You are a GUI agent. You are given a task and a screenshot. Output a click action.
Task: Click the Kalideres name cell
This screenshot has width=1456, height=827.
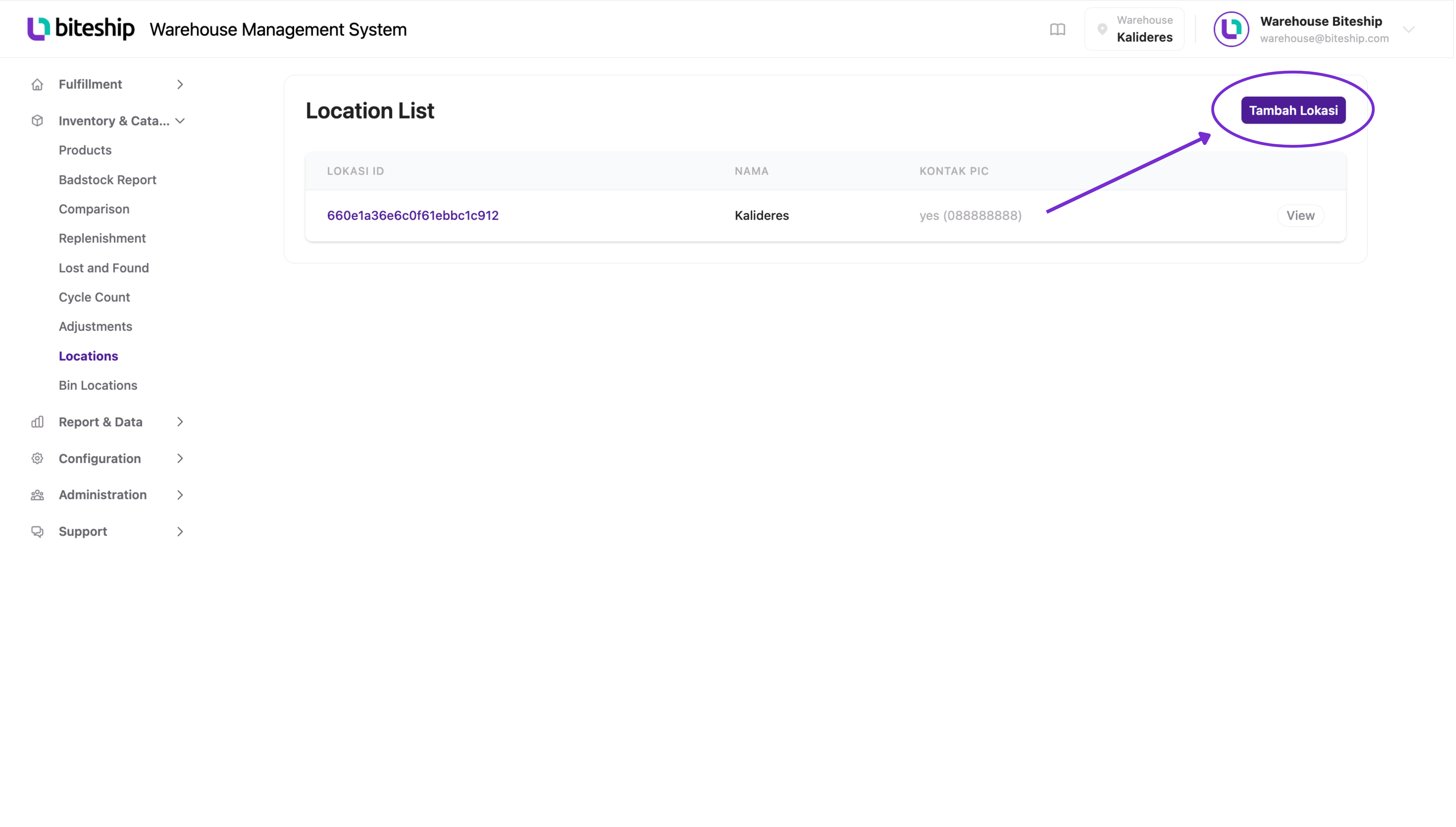(x=762, y=216)
